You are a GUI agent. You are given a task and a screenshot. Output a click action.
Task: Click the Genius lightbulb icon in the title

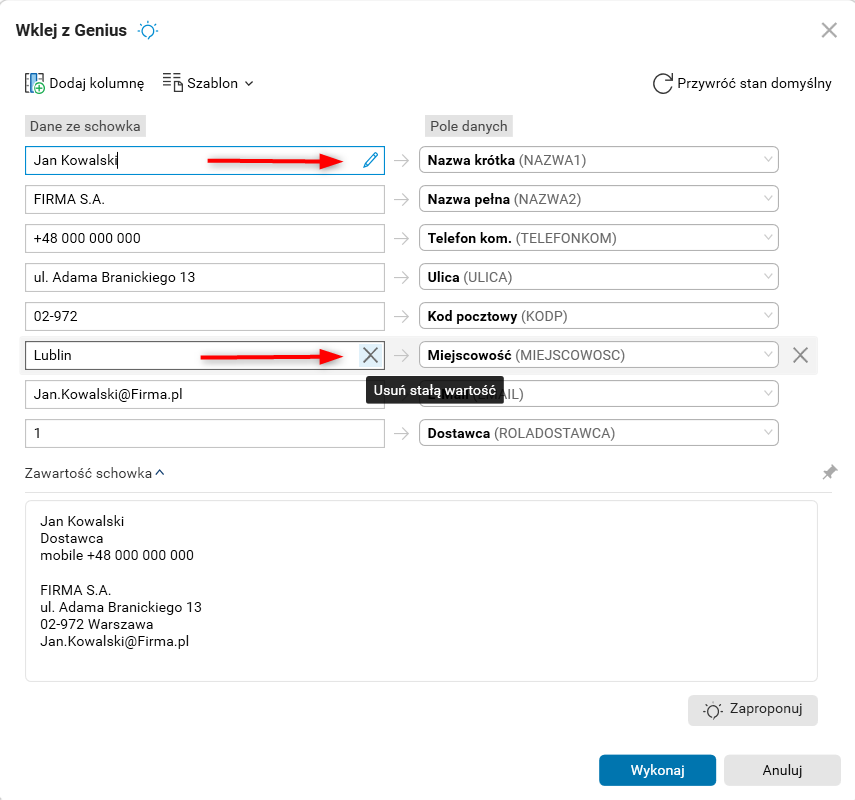tap(148, 30)
